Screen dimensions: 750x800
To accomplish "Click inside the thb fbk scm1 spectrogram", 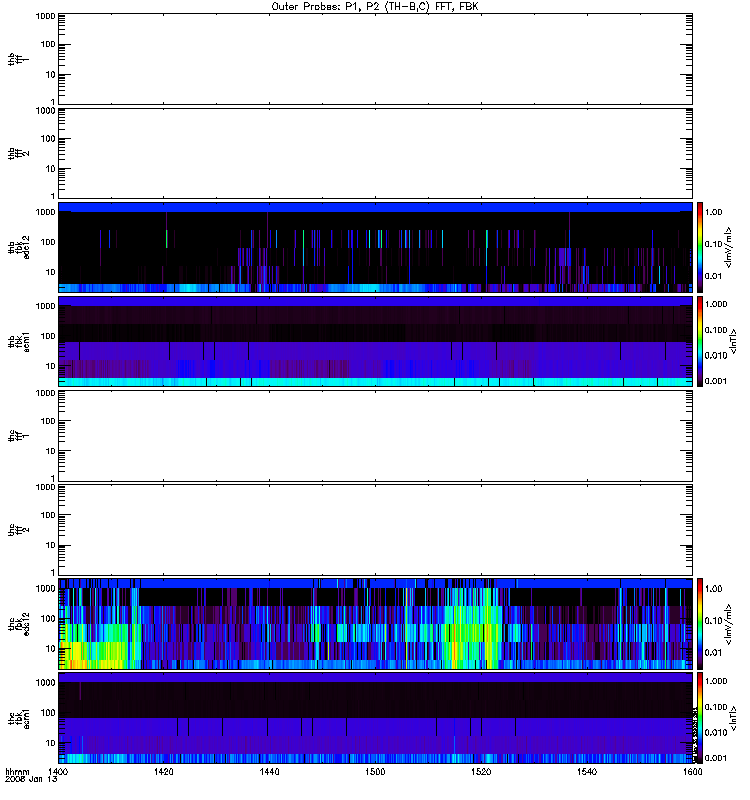I will point(375,341).
